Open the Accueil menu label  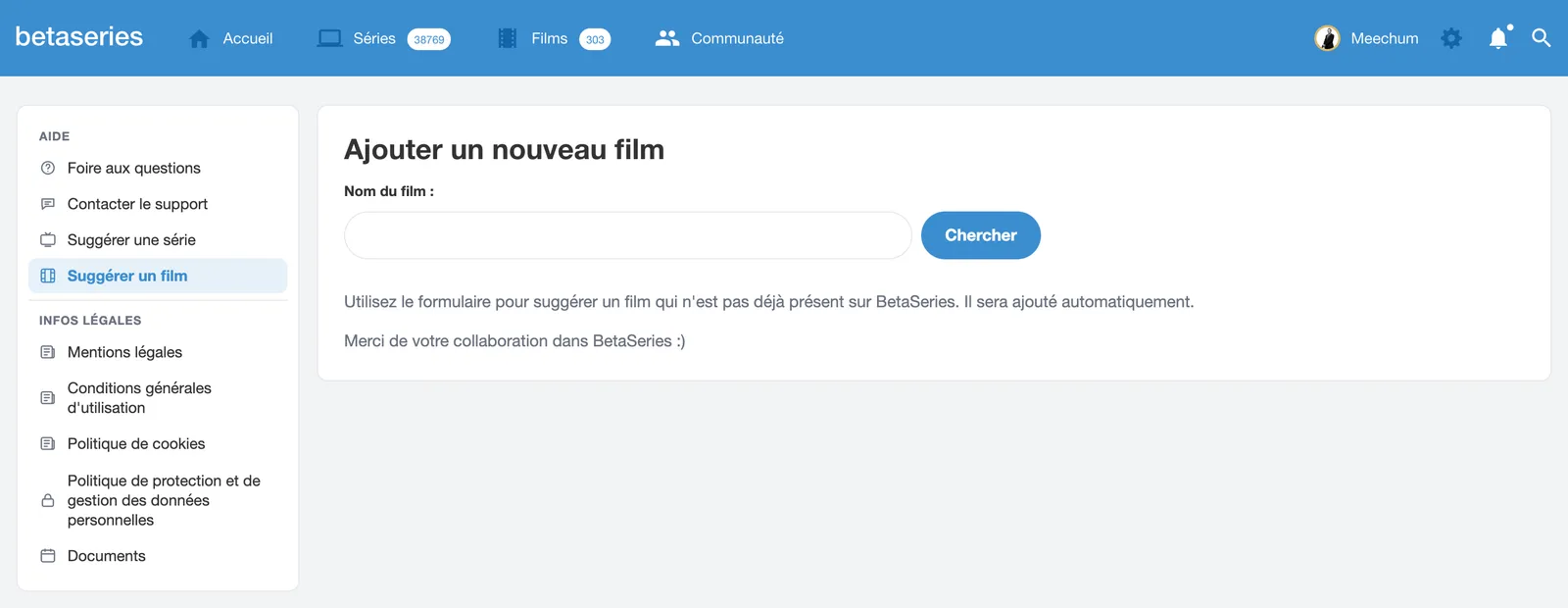(248, 38)
